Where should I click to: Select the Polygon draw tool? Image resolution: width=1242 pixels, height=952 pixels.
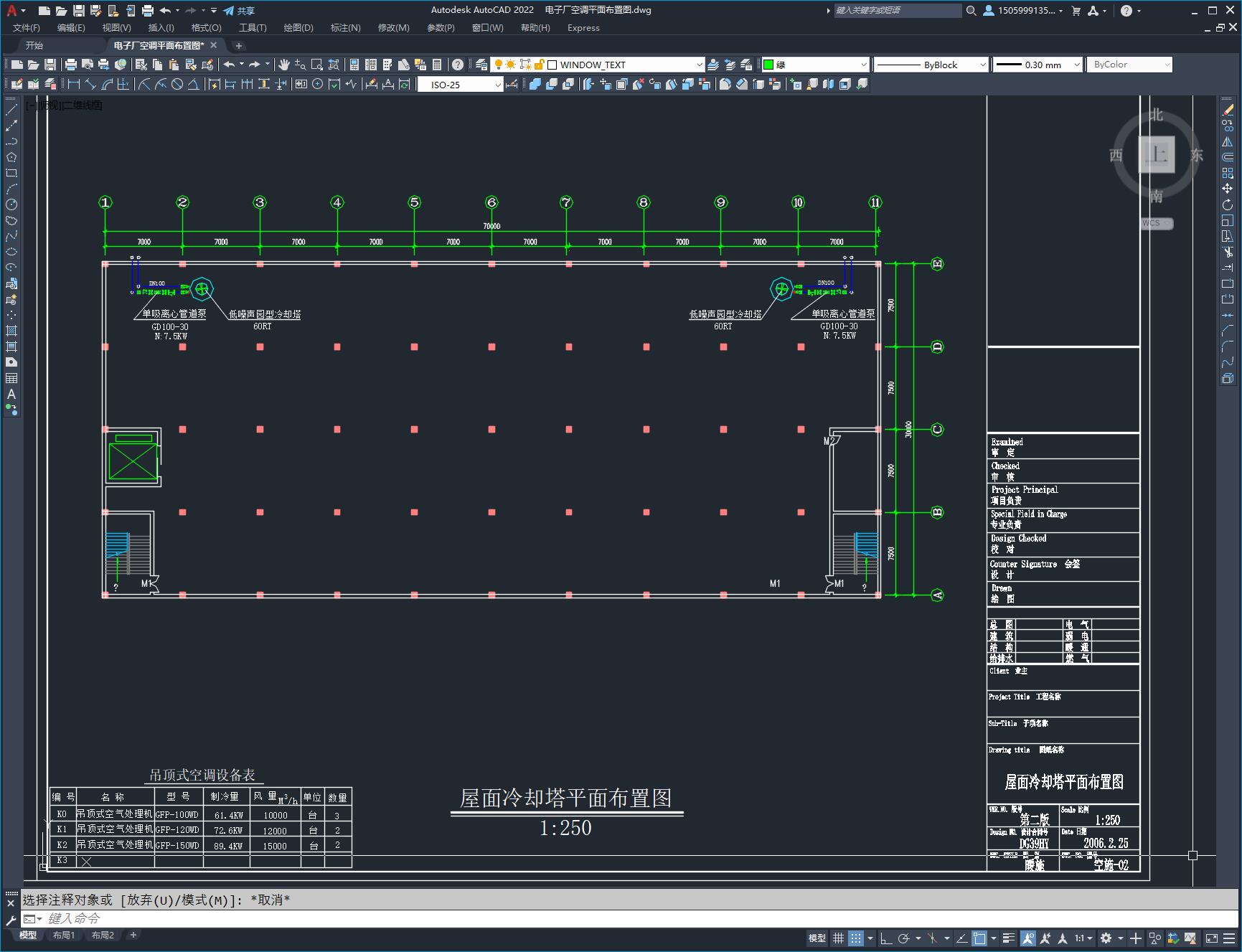click(x=11, y=157)
